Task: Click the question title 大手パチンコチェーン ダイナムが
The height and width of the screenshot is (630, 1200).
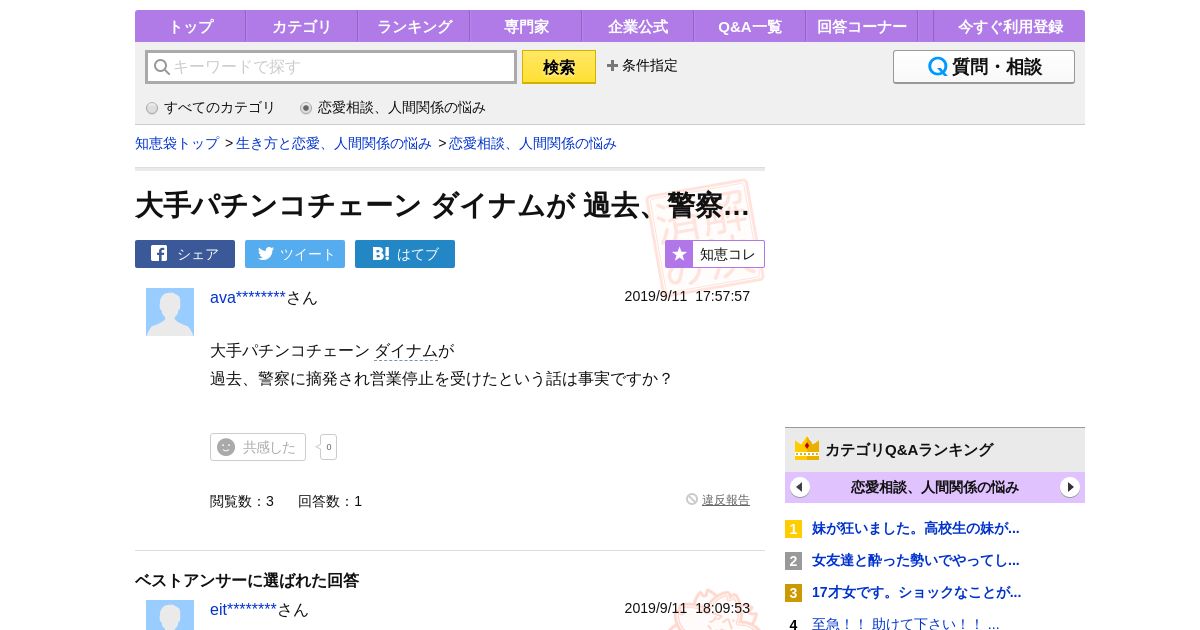Action: pyautogui.click(x=442, y=205)
